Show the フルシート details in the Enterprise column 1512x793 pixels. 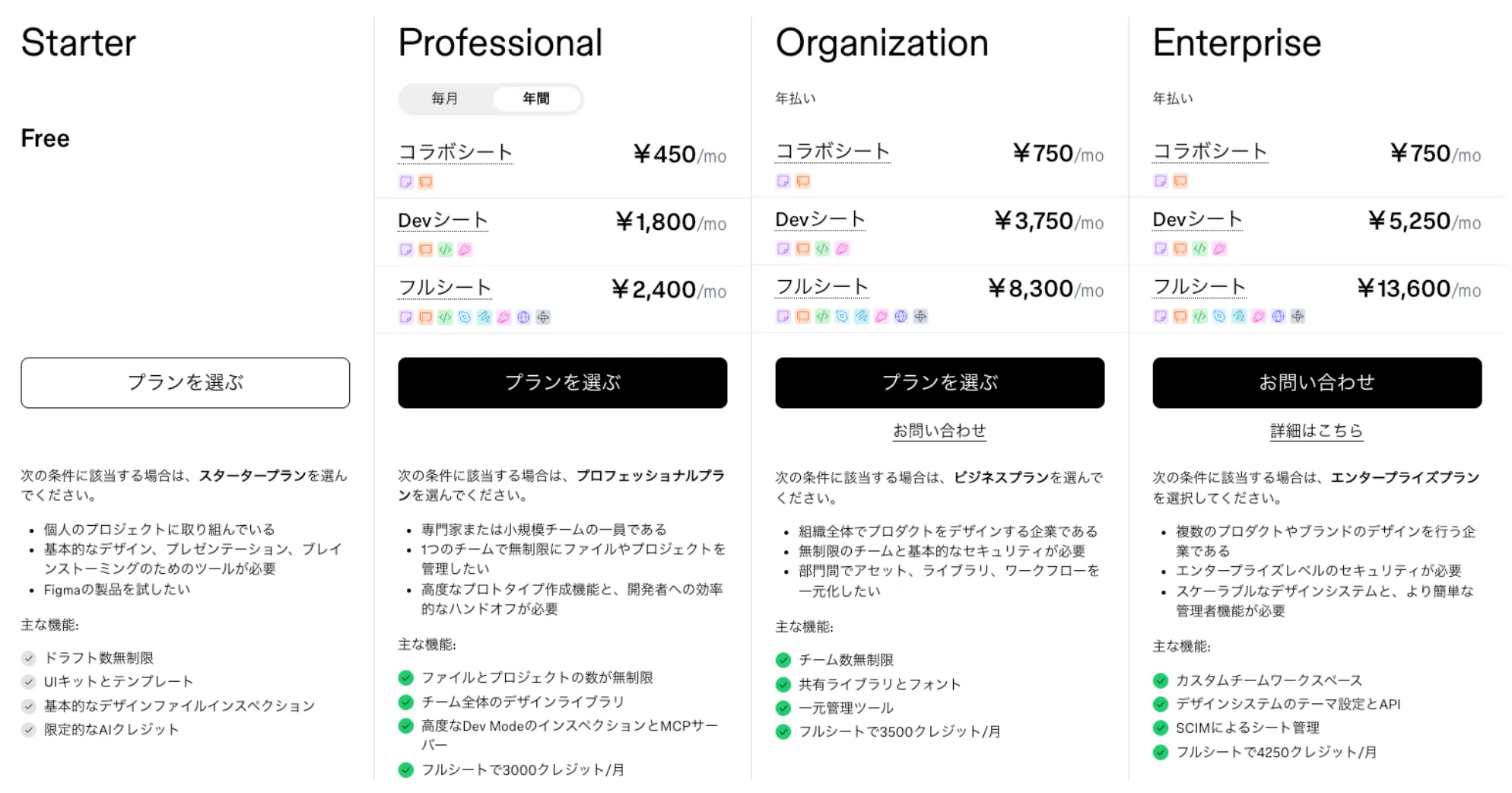point(1199,287)
